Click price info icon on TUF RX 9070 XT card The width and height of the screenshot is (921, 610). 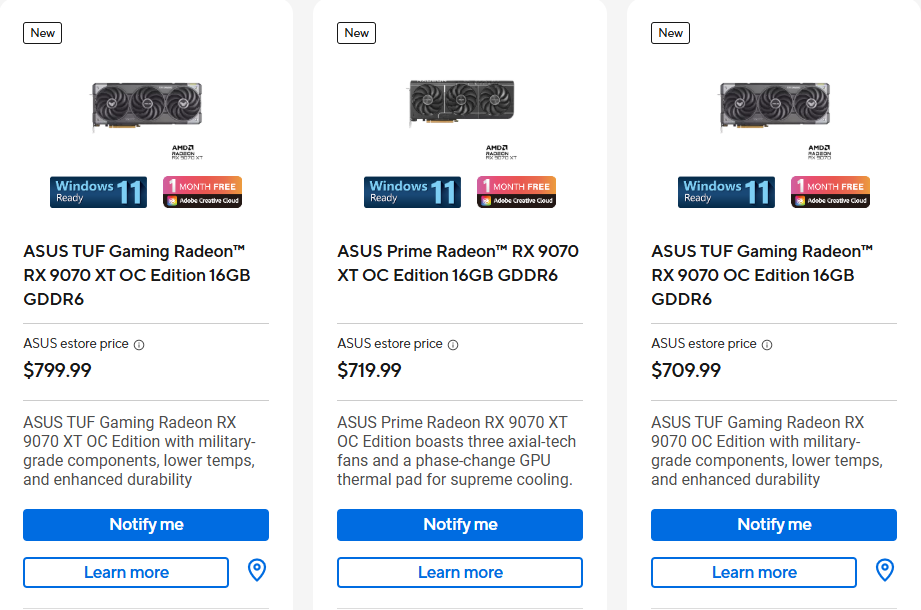coord(139,345)
